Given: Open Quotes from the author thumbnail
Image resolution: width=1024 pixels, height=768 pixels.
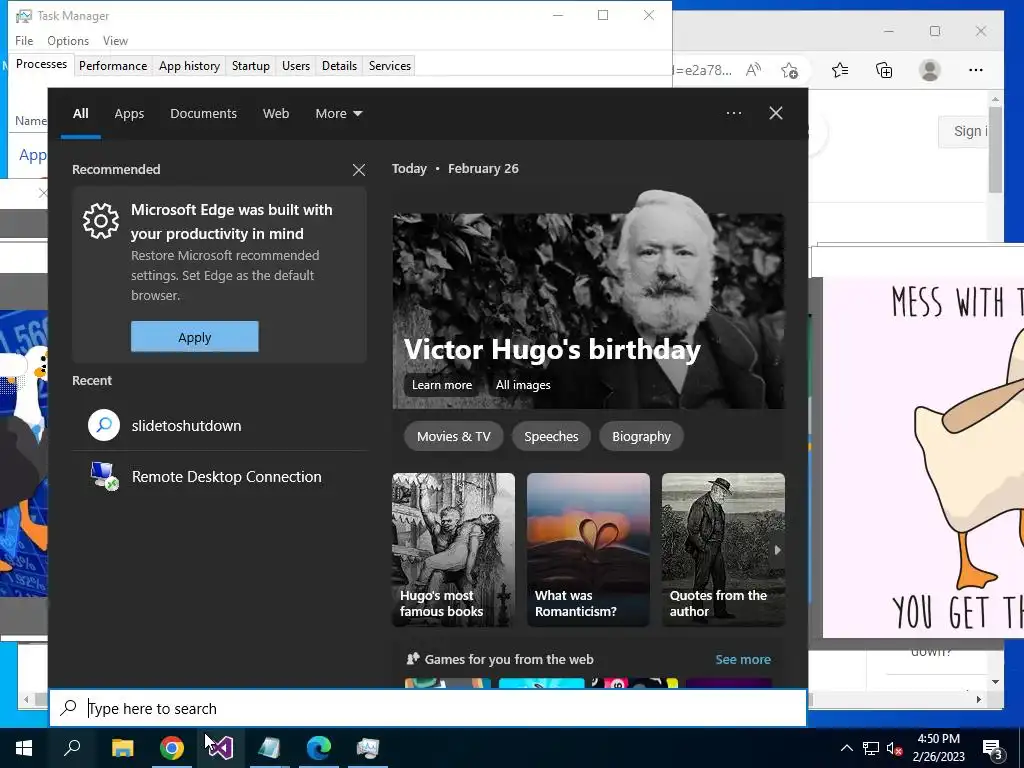Looking at the screenshot, I should (x=723, y=550).
